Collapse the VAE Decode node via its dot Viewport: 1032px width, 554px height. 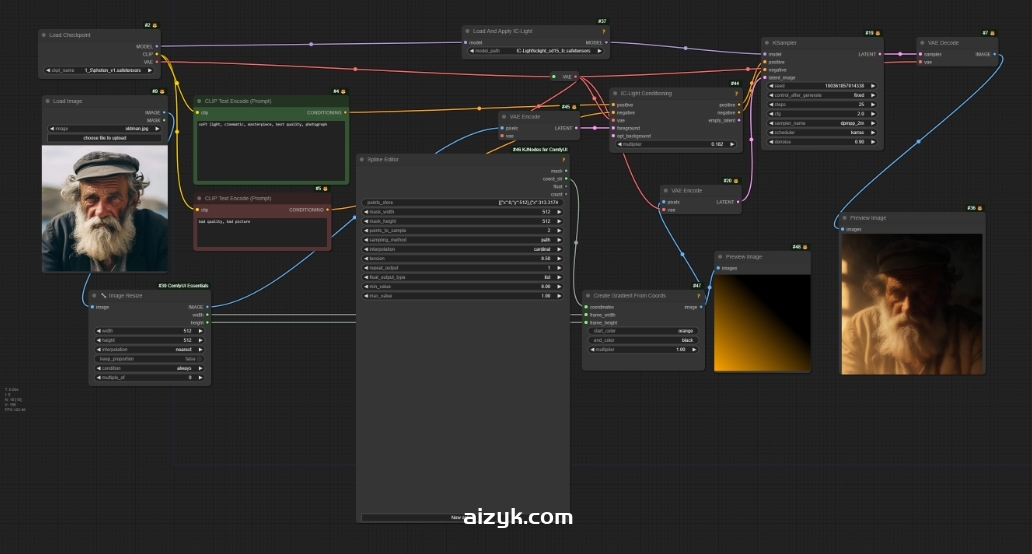click(x=923, y=43)
